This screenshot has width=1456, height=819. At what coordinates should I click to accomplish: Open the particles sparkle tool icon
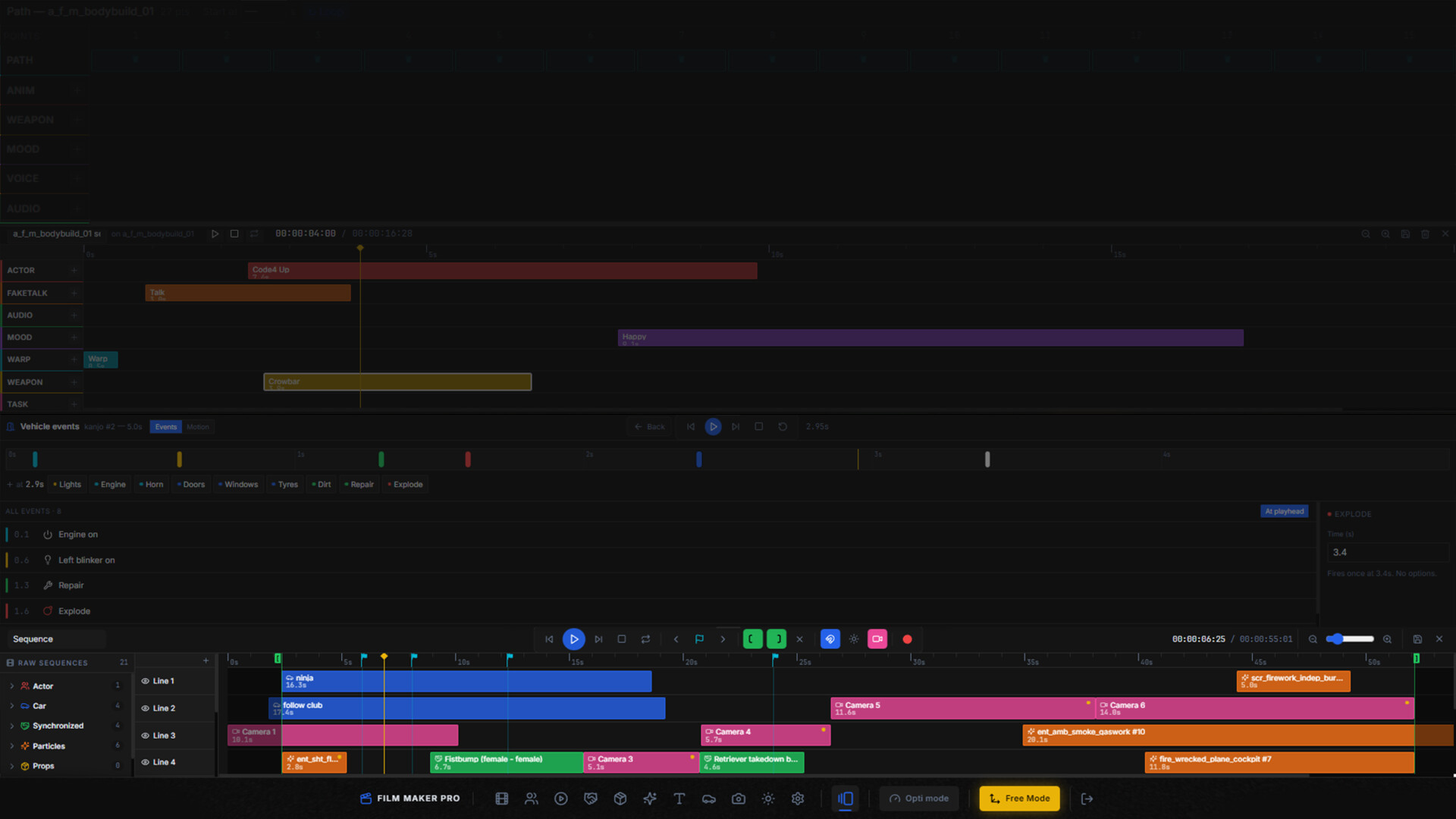[x=650, y=799]
